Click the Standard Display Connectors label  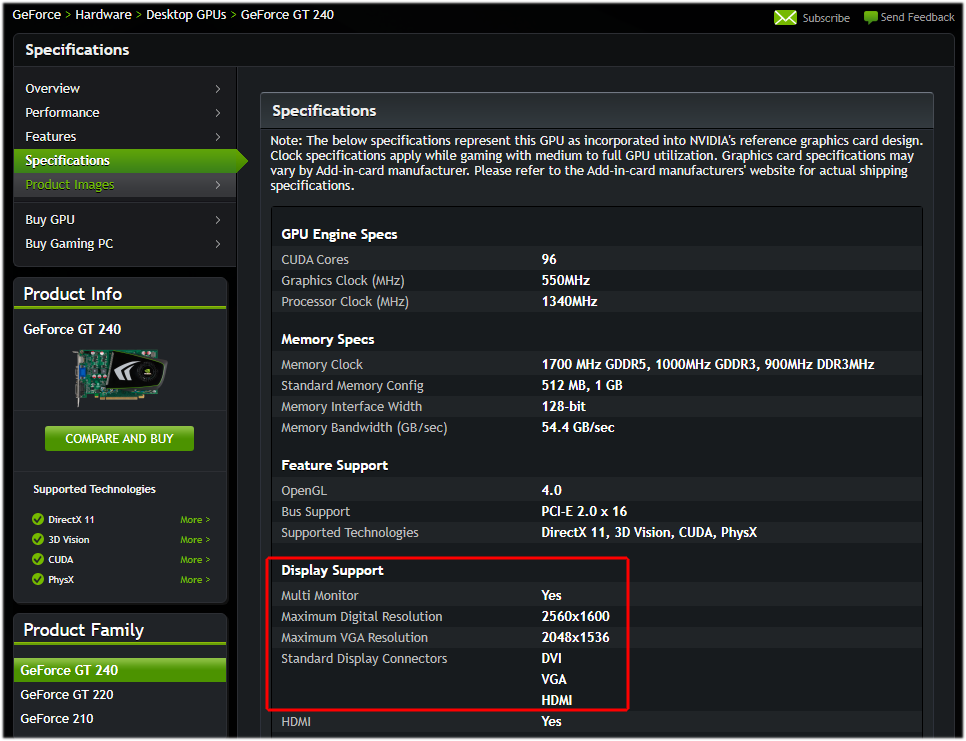click(x=364, y=658)
